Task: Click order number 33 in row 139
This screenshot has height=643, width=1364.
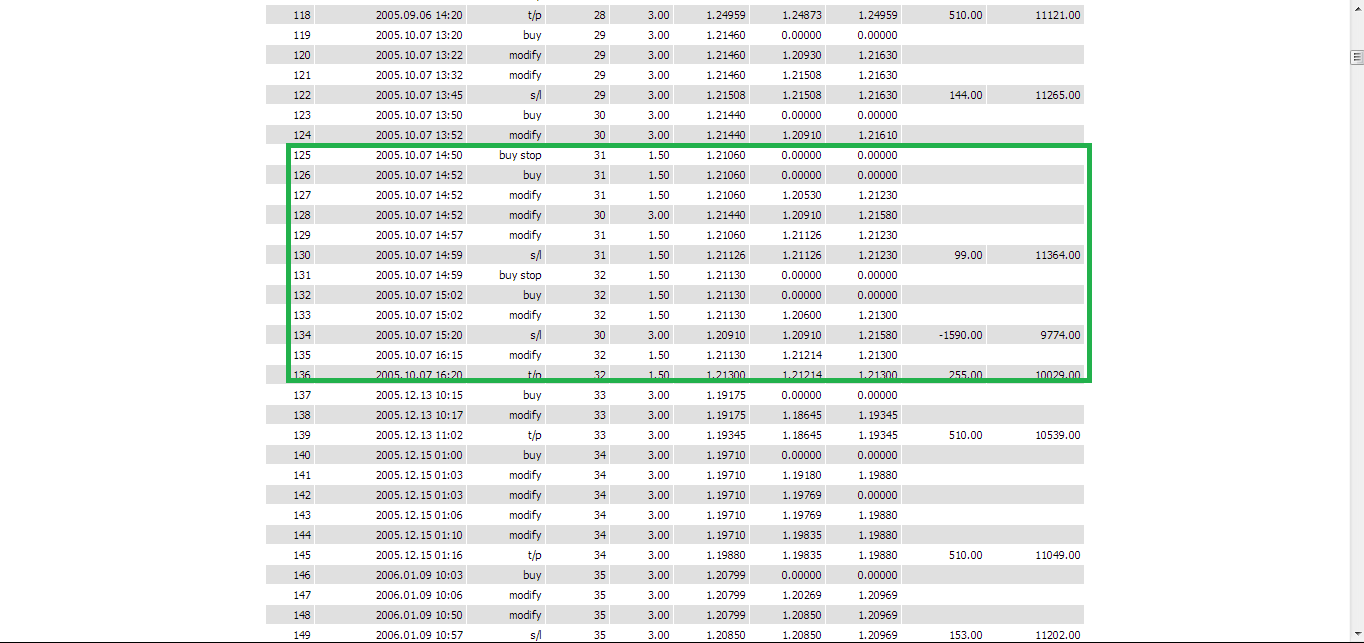Action: [x=600, y=435]
